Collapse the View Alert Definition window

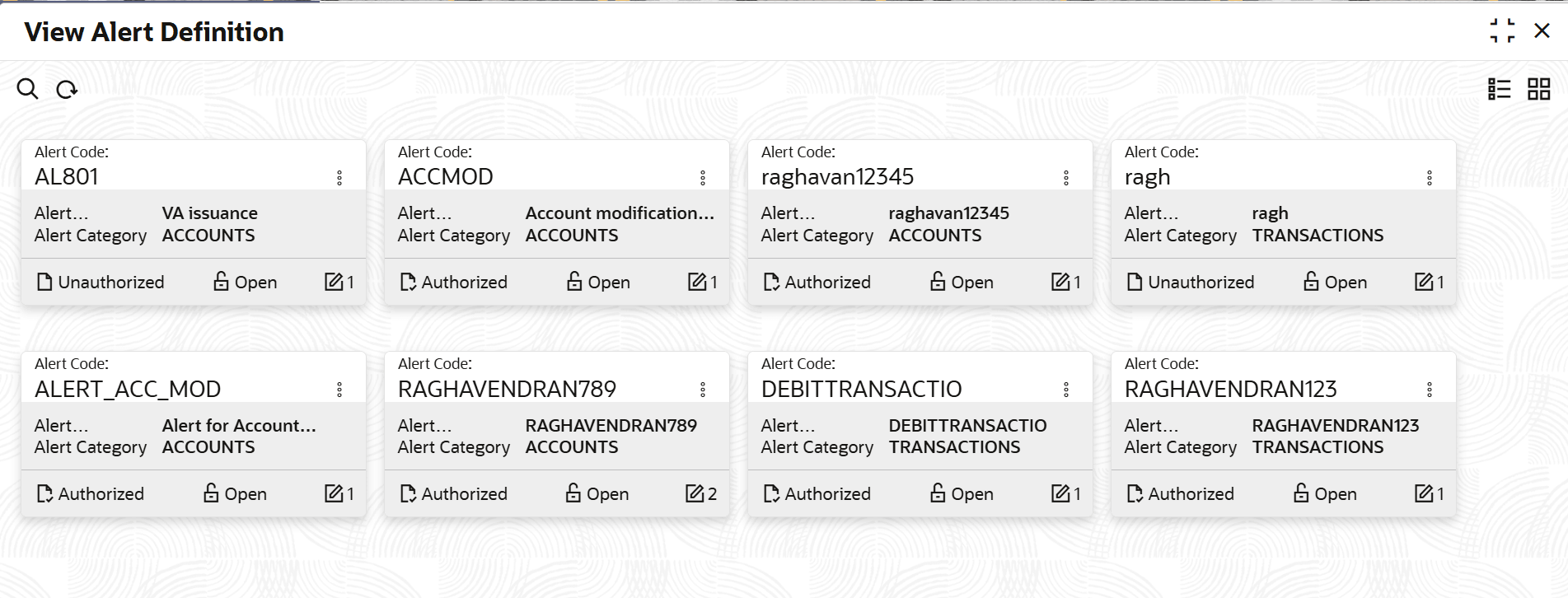pos(1502,31)
